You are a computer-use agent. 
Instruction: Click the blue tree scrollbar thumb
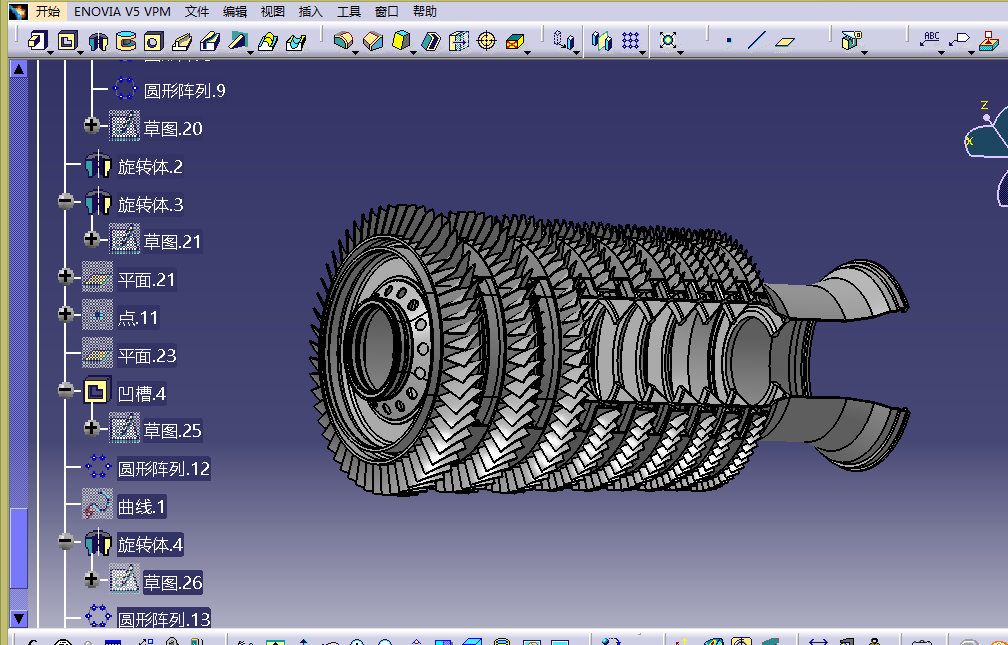(19, 548)
